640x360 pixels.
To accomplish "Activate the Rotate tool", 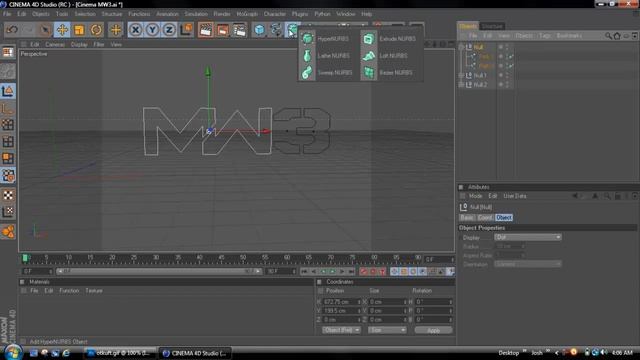I will click(x=96, y=29).
